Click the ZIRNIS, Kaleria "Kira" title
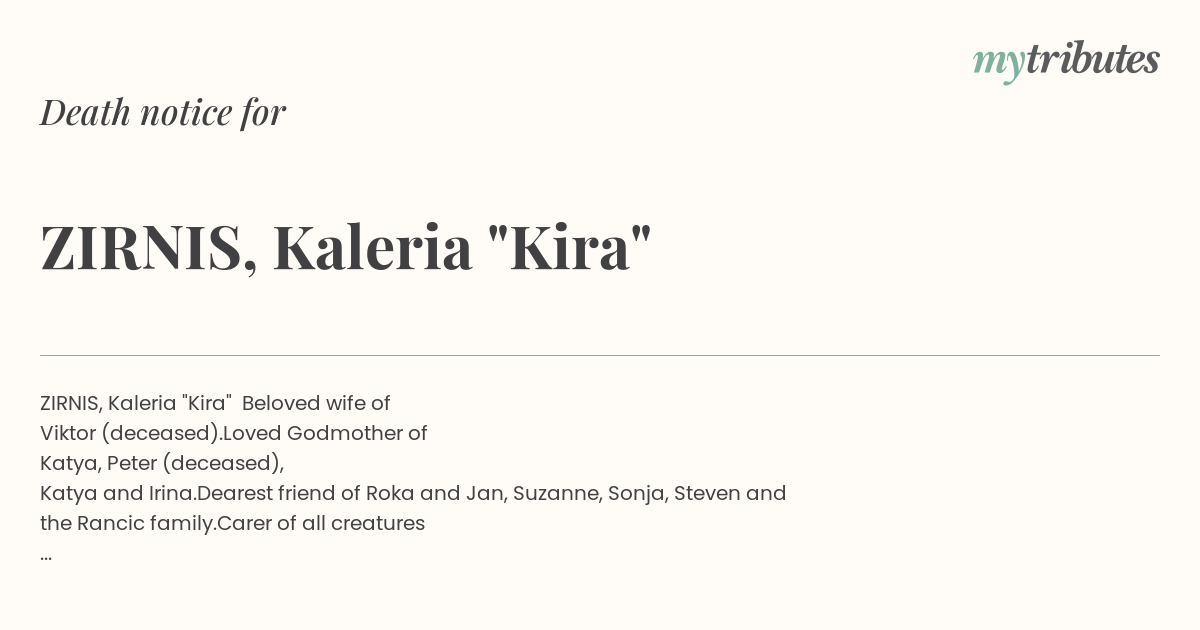1200x630 pixels. [346, 248]
